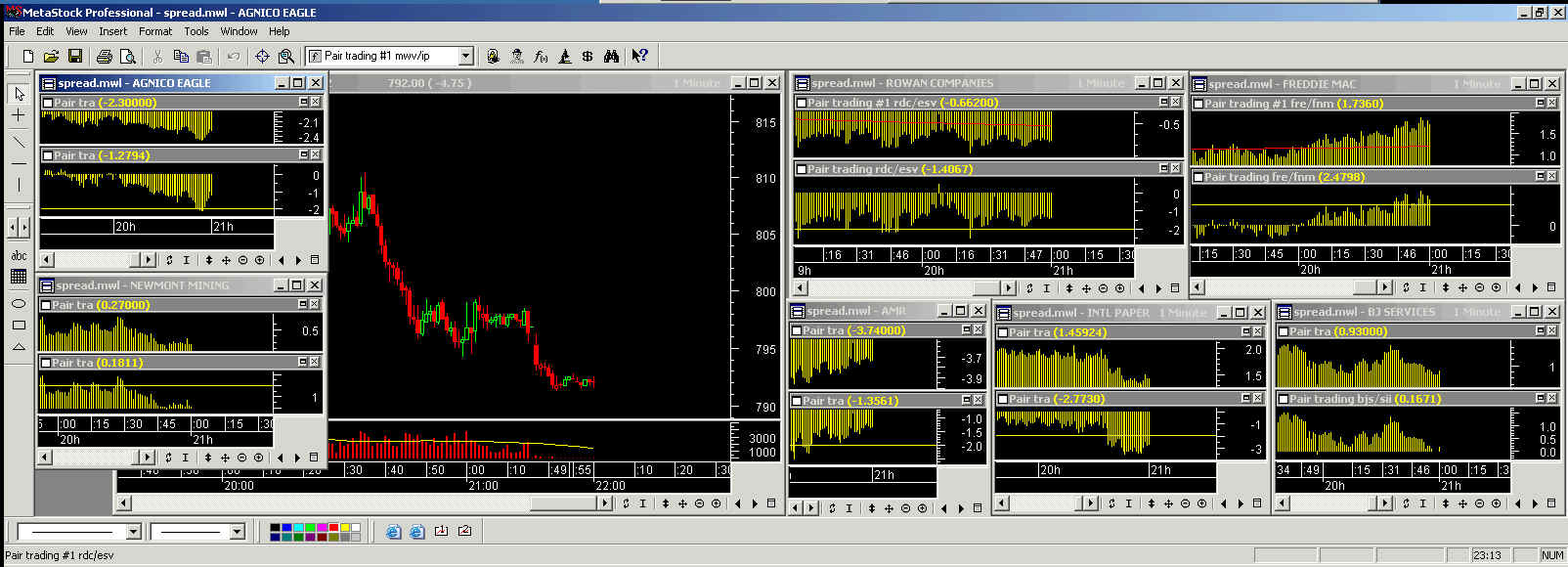Toggle checkbox of Pair trading #1 rdc/esv panel
The height and width of the screenshot is (567, 1568).
coord(802,103)
